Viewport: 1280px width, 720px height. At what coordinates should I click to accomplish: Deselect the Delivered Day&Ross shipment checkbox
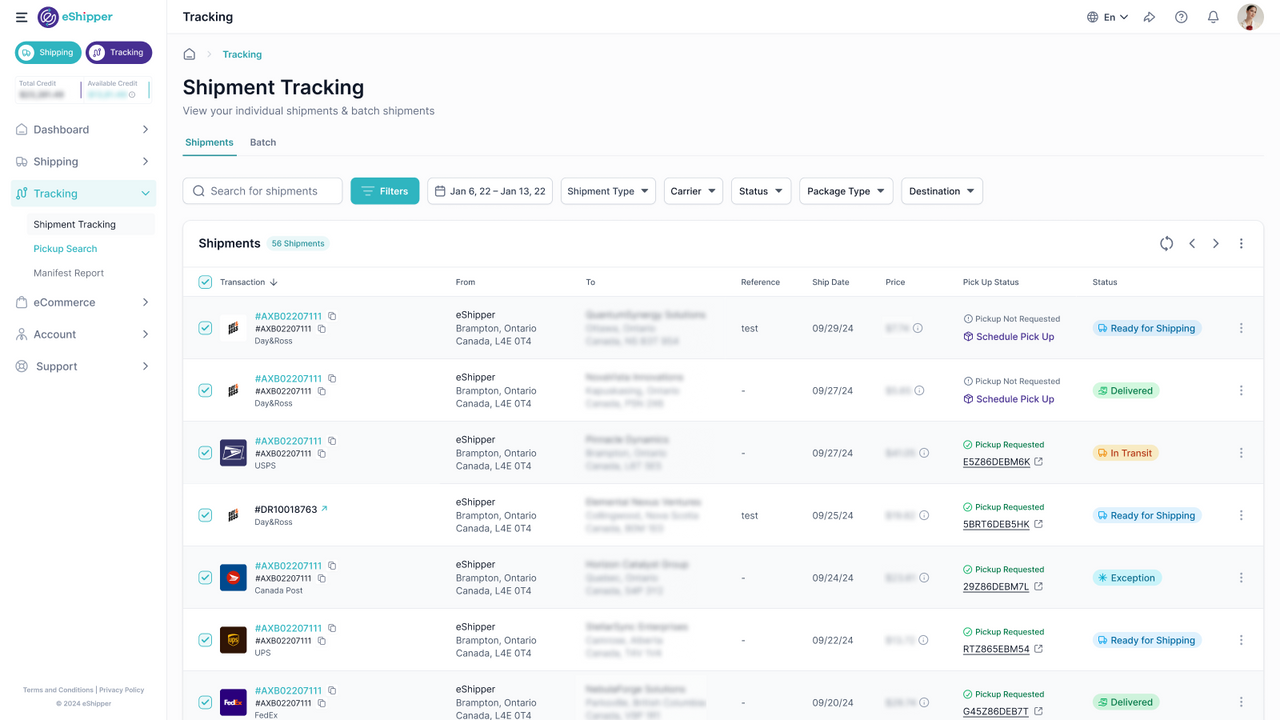[205, 390]
